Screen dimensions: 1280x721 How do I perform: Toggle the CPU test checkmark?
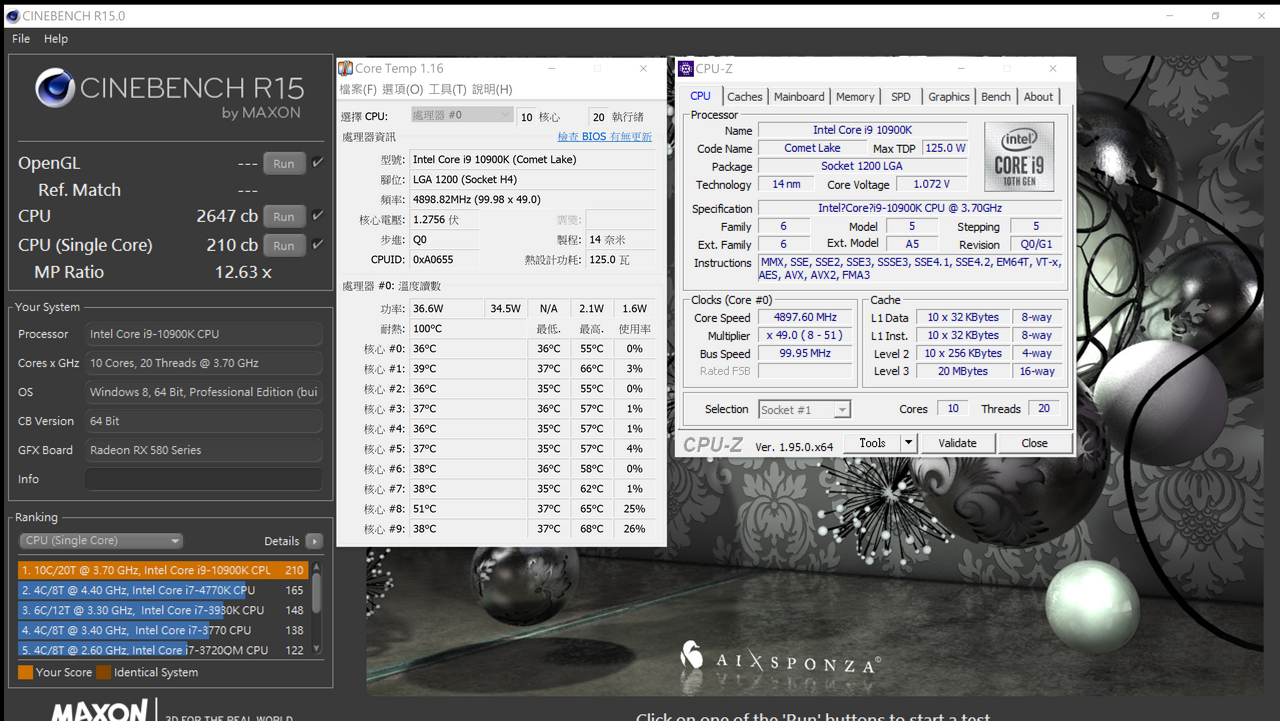318,216
